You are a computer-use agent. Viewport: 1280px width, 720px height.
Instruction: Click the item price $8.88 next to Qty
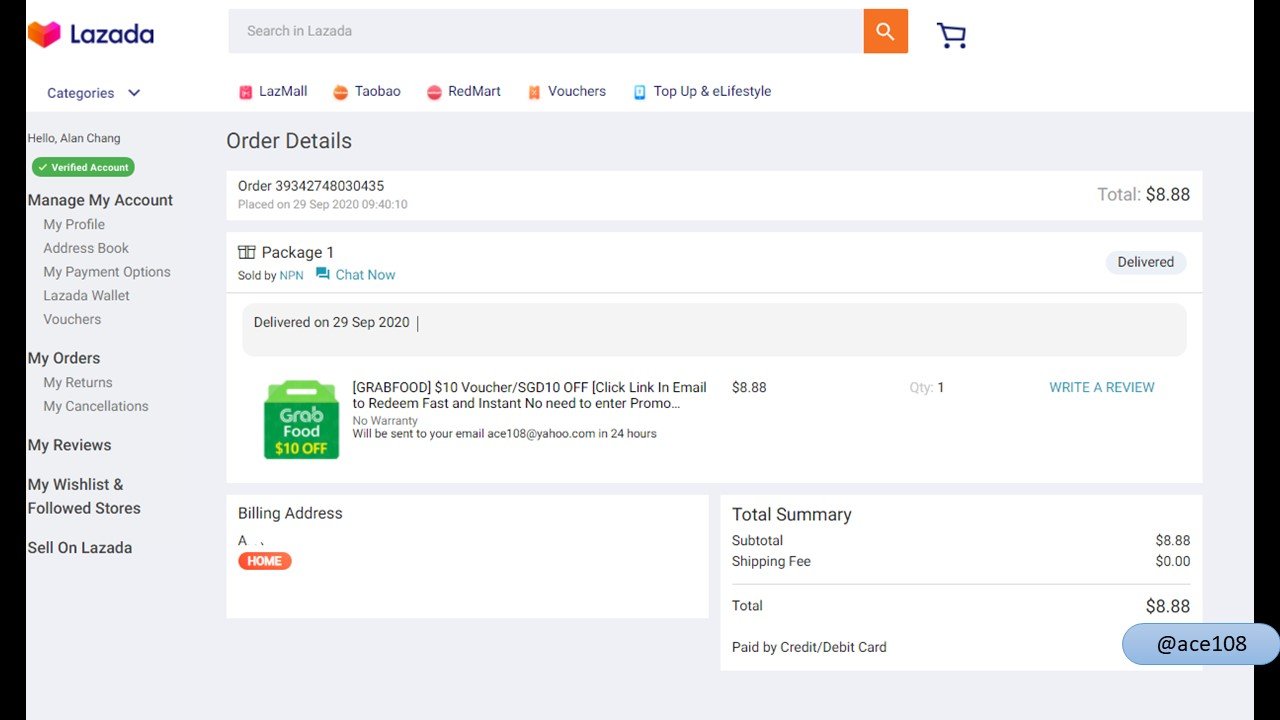(749, 387)
